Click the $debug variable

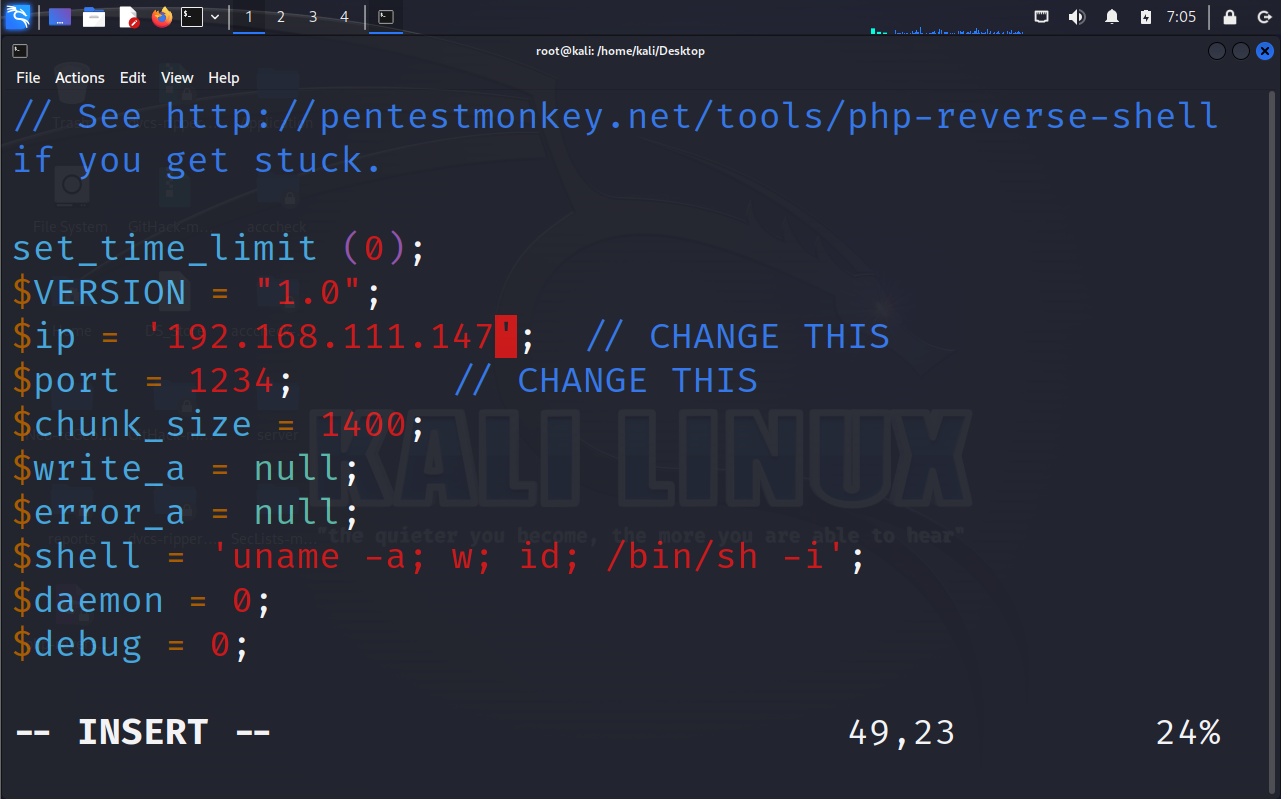point(77,644)
